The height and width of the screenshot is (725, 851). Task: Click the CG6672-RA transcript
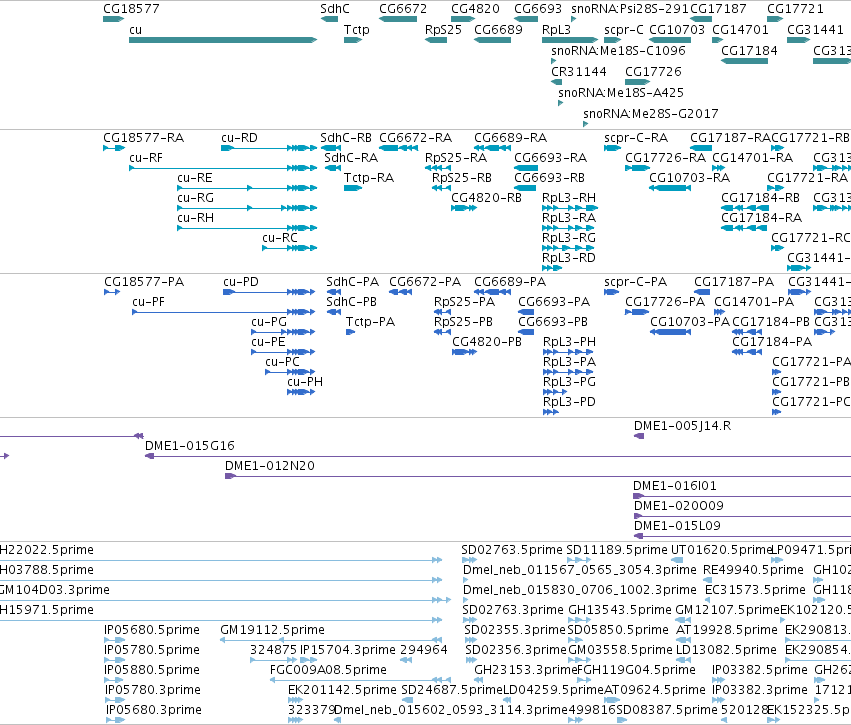pyautogui.click(x=398, y=148)
